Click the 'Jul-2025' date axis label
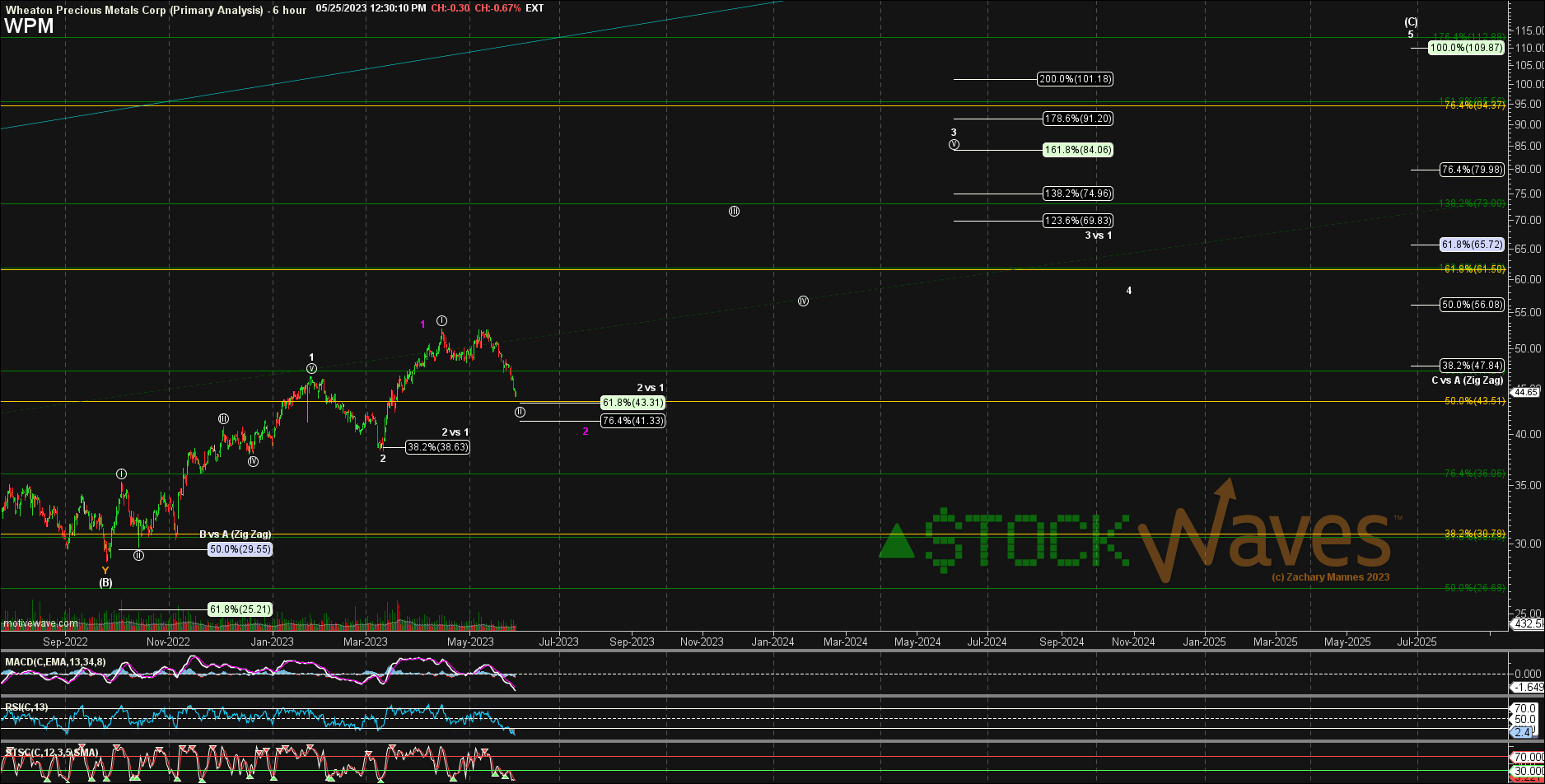 [1417, 642]
